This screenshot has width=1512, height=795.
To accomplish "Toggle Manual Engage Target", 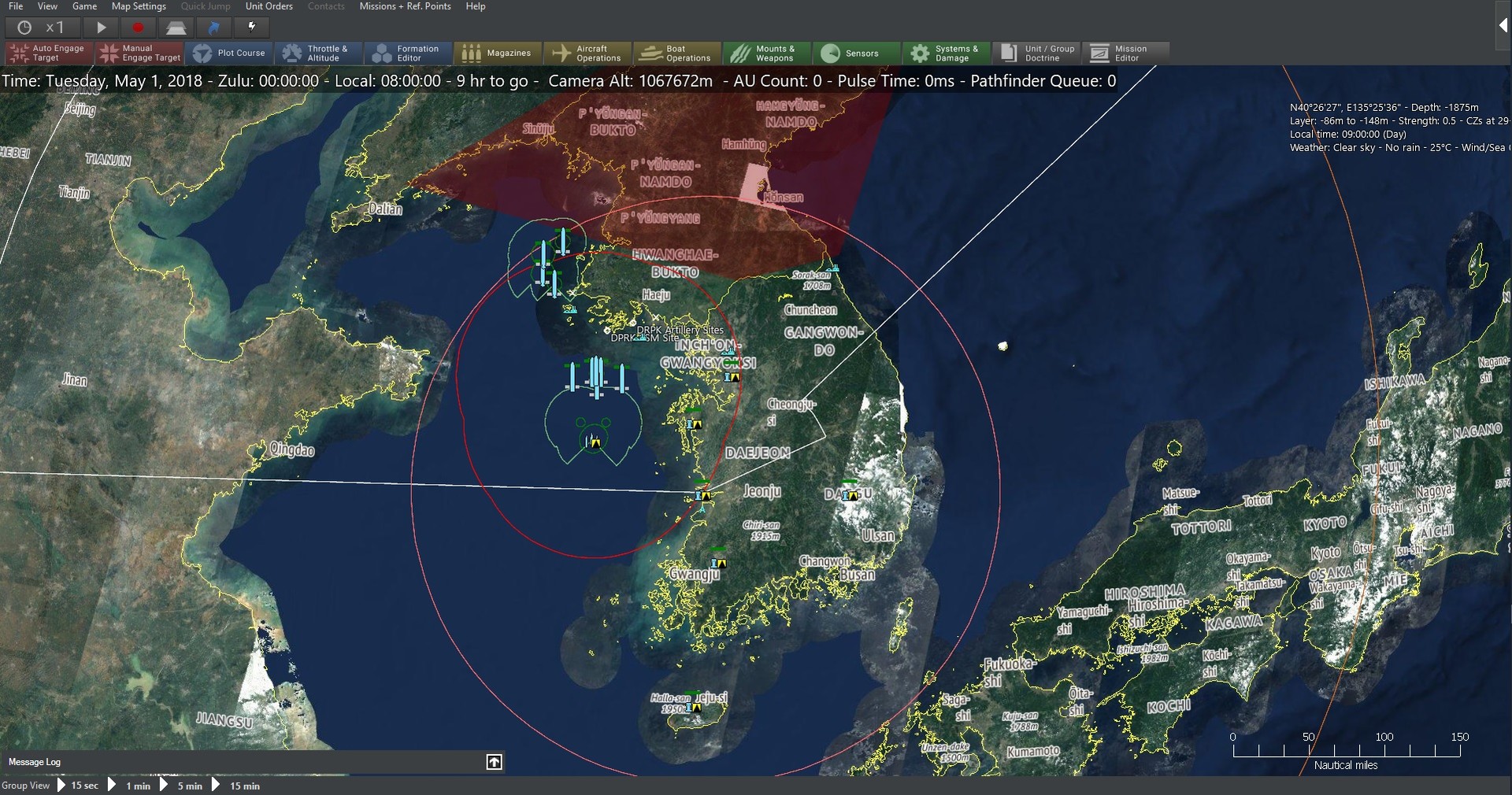I will tap(139, 53).
